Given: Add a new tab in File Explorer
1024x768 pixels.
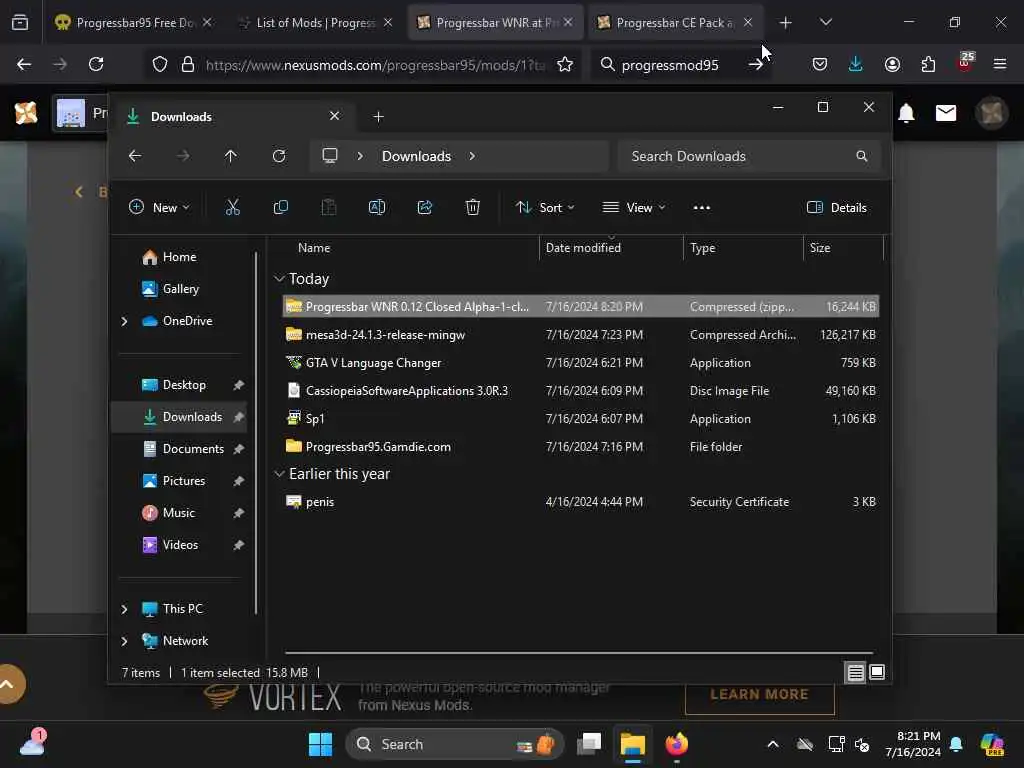Looking at the screenshot, I should [x=378, y=117].
